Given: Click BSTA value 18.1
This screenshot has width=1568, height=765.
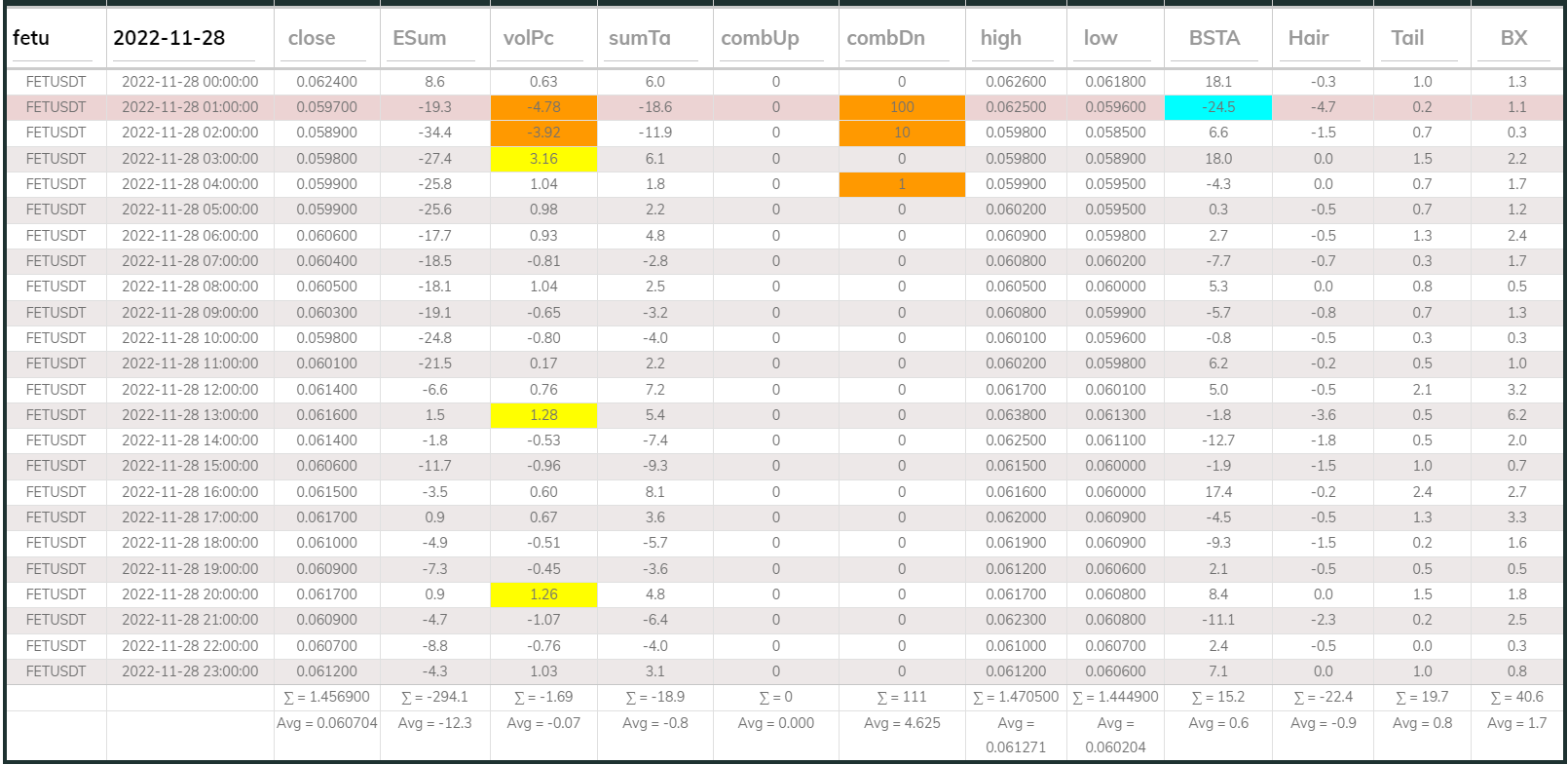Looking at the screenshot, I should coord(1218,82).
